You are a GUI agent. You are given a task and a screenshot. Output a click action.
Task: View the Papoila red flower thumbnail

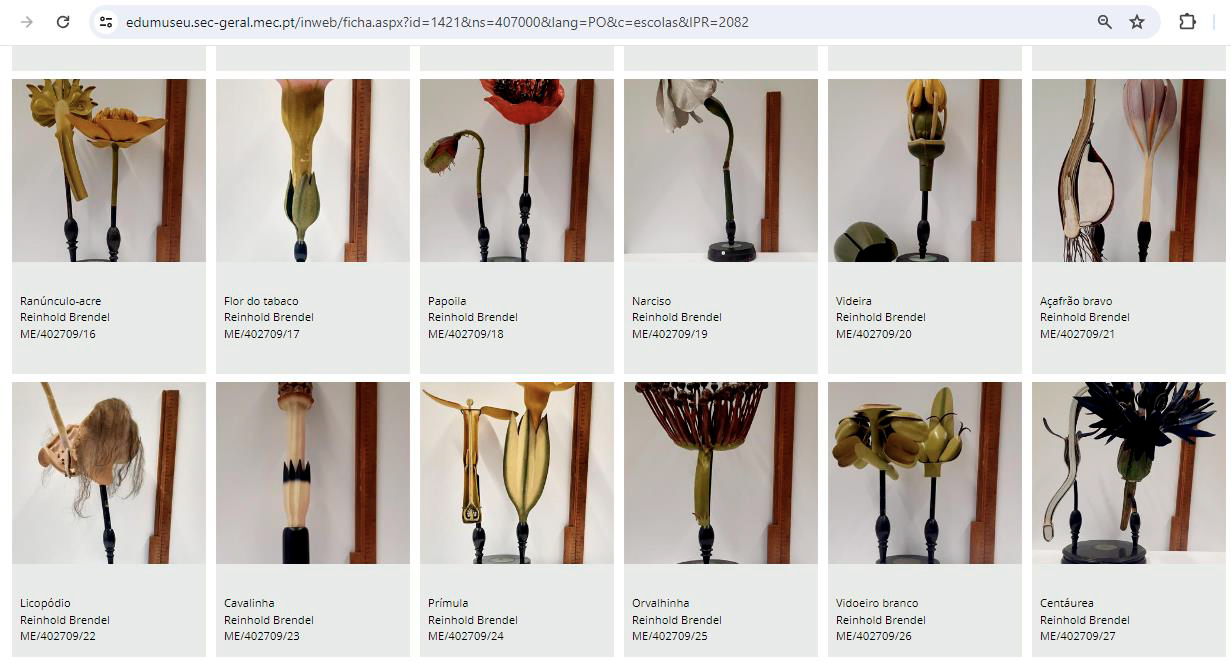517,170
